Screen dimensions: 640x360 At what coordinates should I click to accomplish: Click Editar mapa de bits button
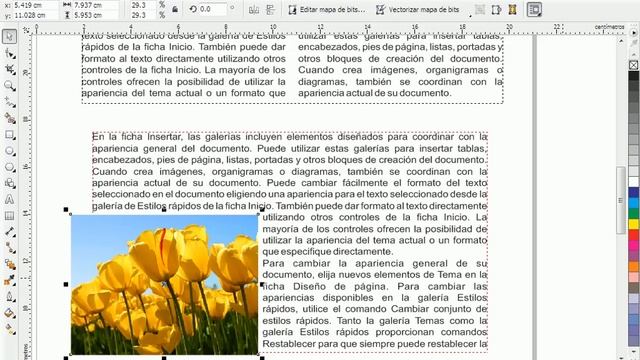click(x=327, y=9)
